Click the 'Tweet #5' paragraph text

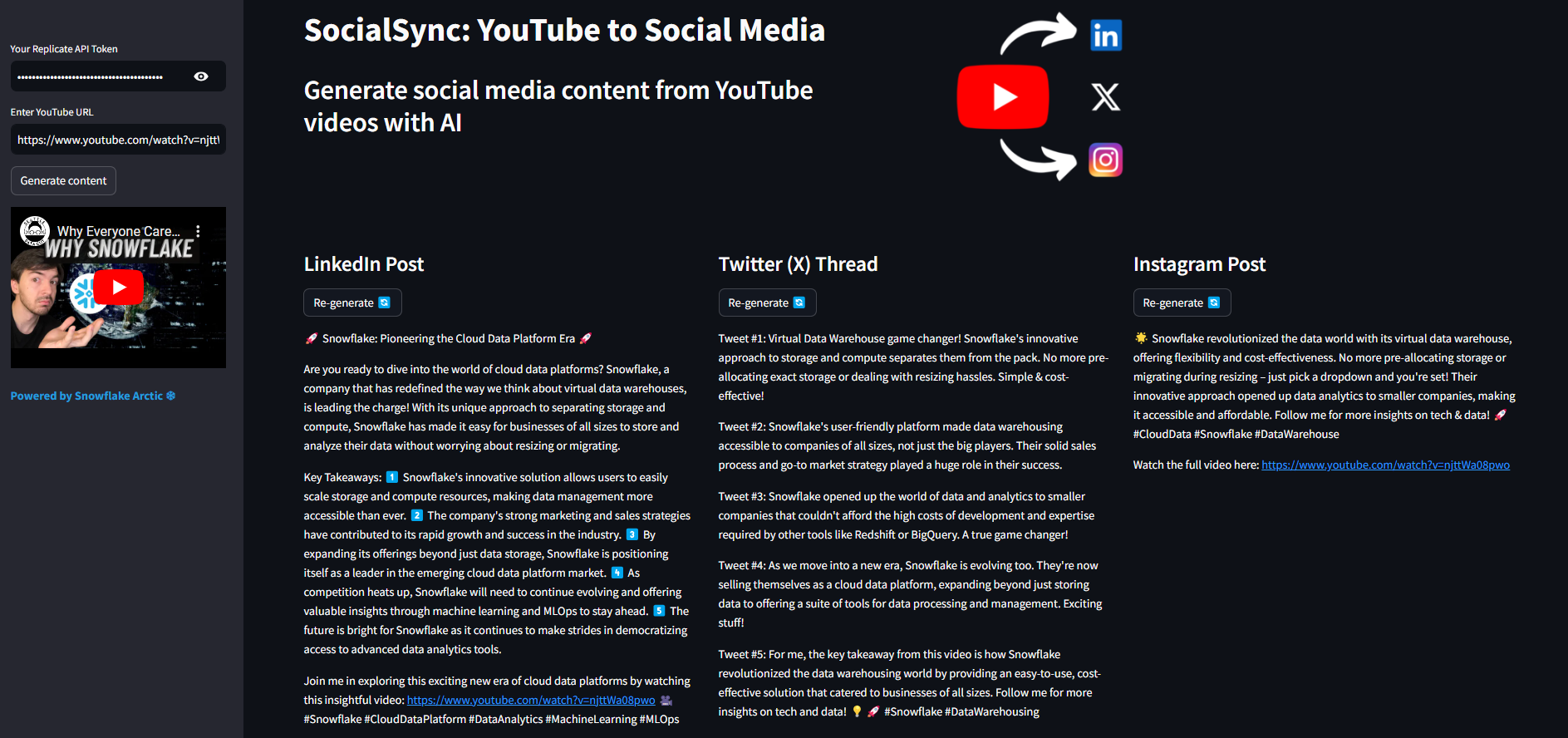(x=909, y=683)
